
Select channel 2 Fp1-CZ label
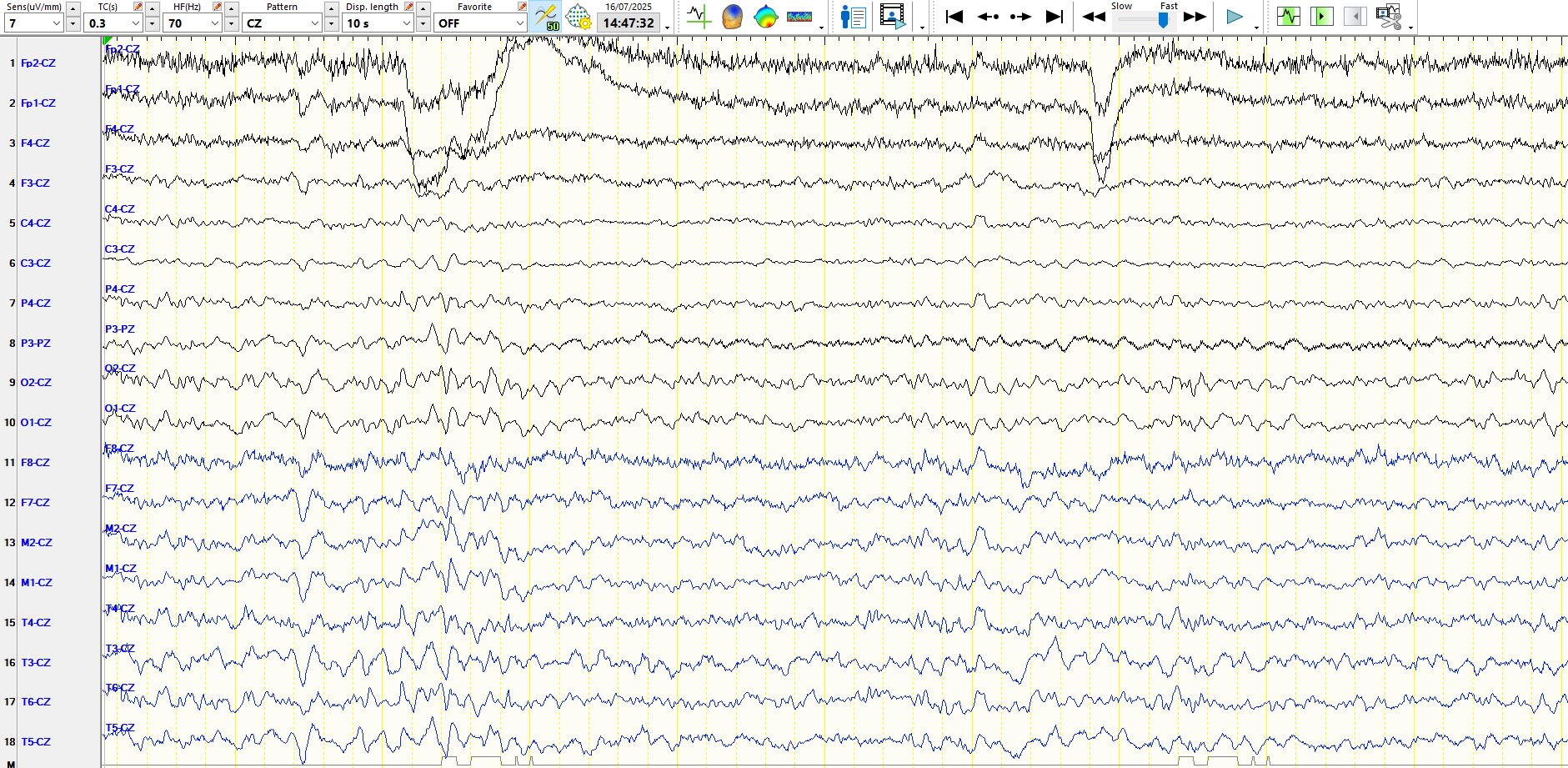point(38,103)
